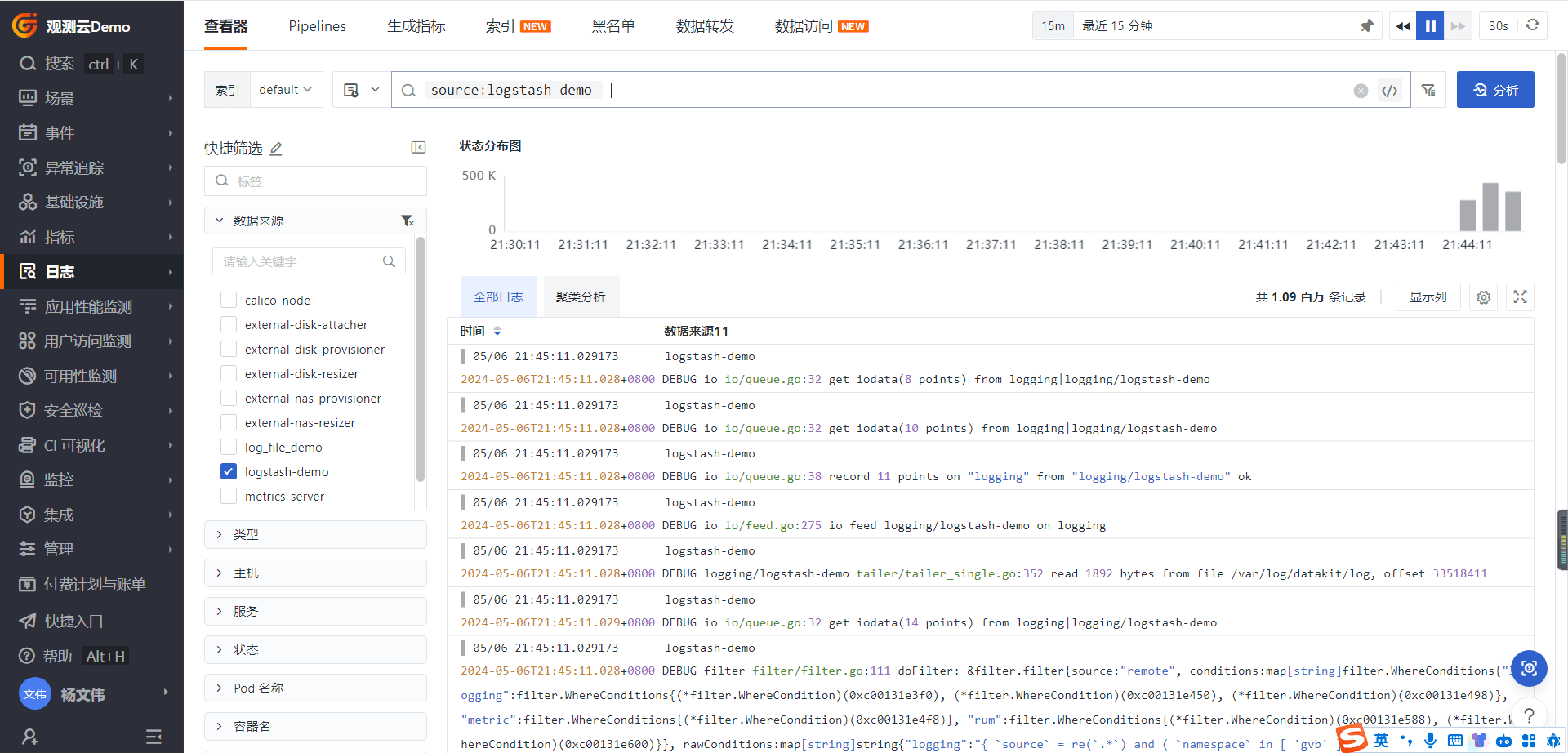Image resolution: width=1568 pixels, height=753 pixels.
Task: Open the 付费计划与账单 billing icon
Action: point(28,584)
